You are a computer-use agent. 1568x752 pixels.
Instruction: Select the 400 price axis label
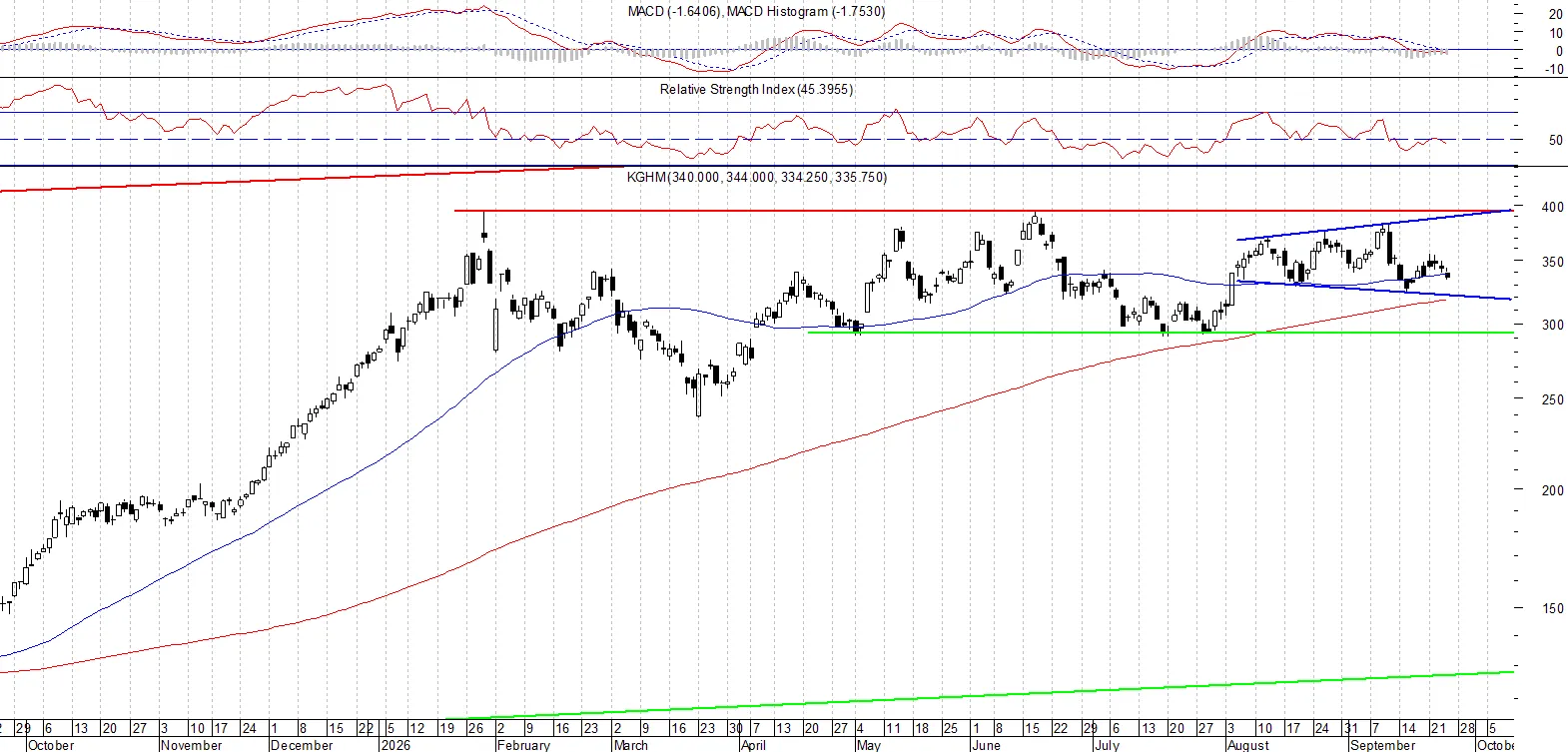click(x=1553, y=208)
